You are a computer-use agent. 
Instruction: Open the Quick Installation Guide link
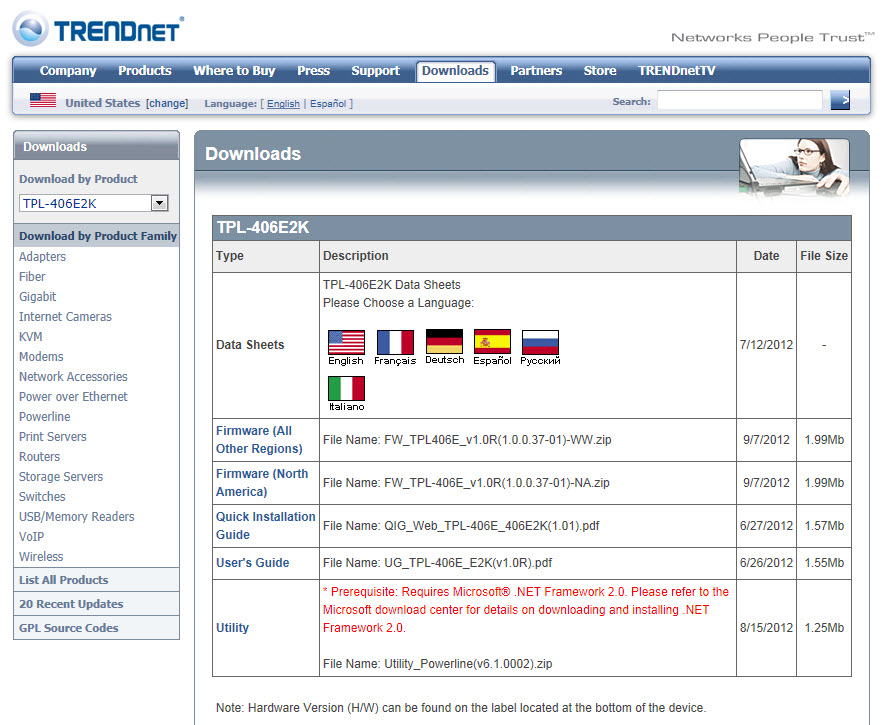pyautogui.click(x=266, y=526)
